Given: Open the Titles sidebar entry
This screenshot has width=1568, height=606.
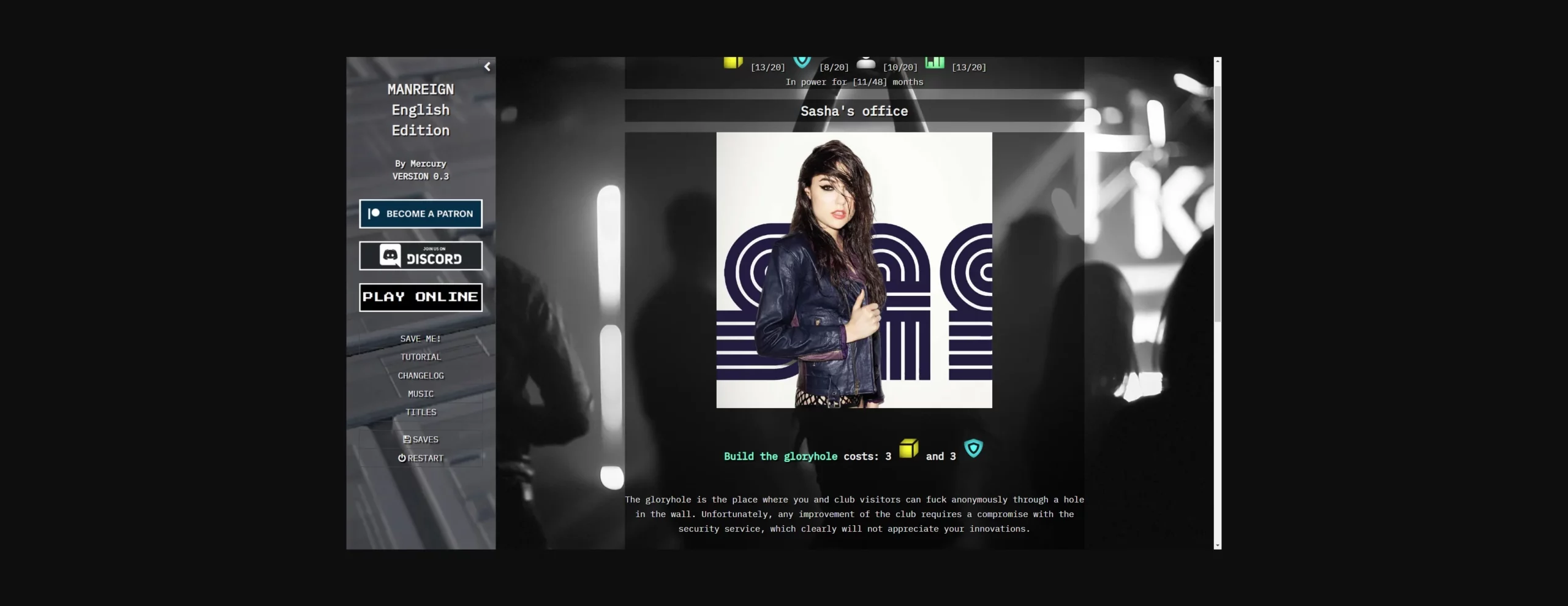Looking at the screenshot, I should coord(421,412).
